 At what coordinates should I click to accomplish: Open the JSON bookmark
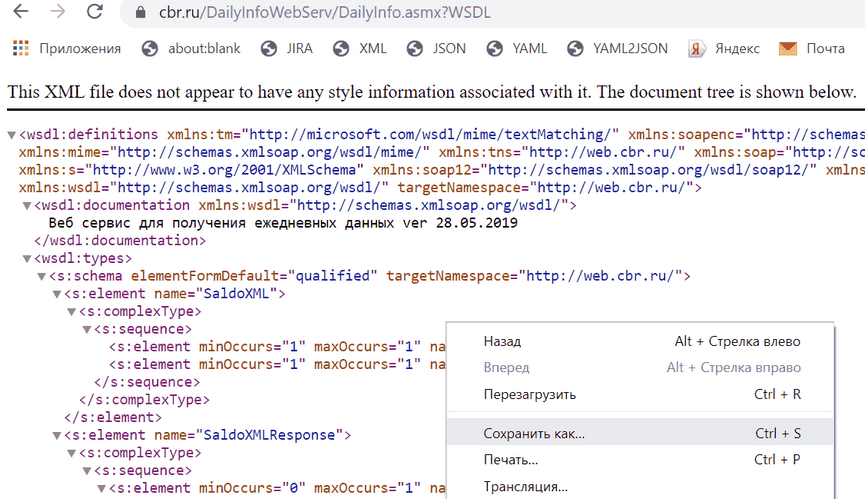pos(436,48)
